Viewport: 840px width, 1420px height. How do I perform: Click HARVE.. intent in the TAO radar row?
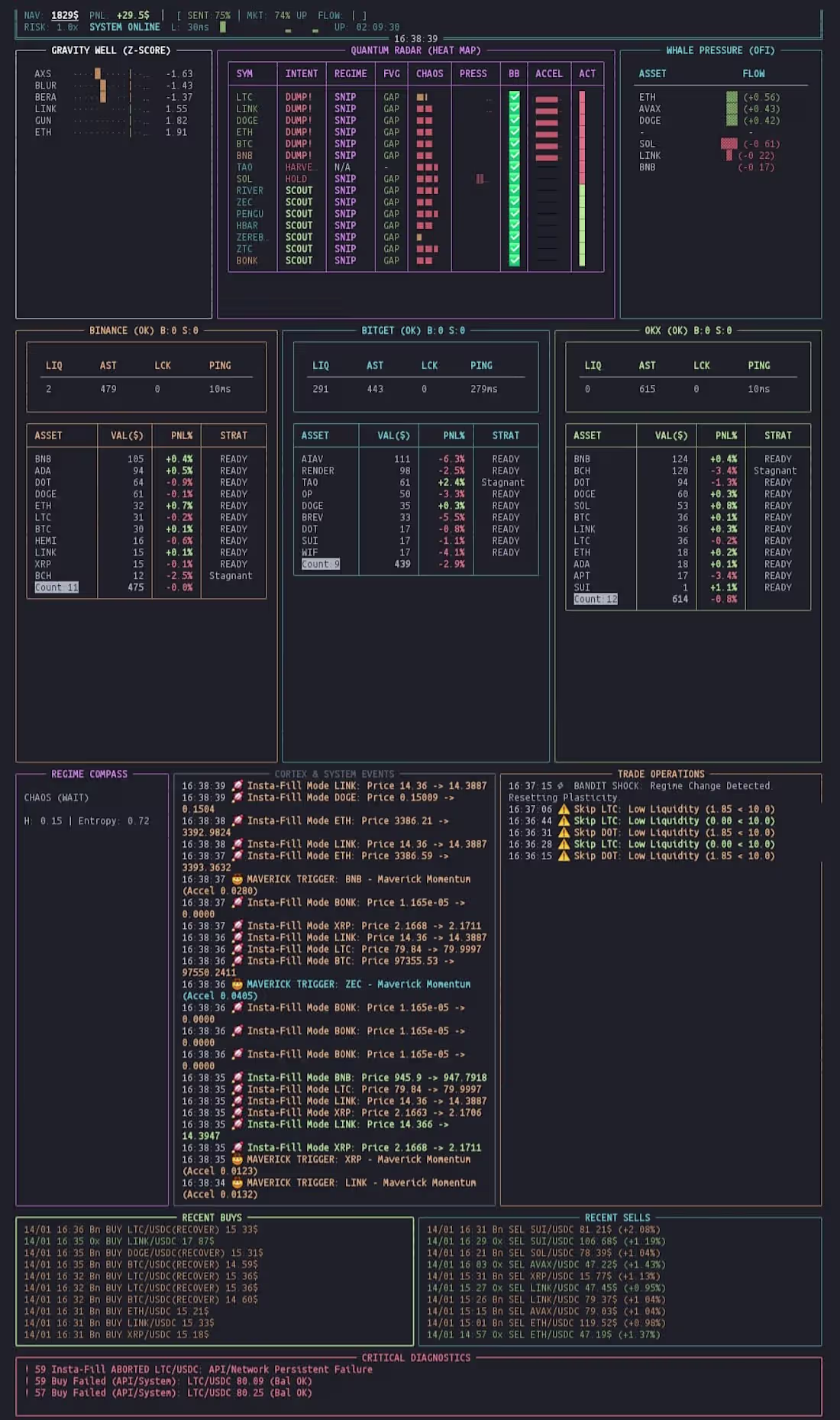pos(299,167)
